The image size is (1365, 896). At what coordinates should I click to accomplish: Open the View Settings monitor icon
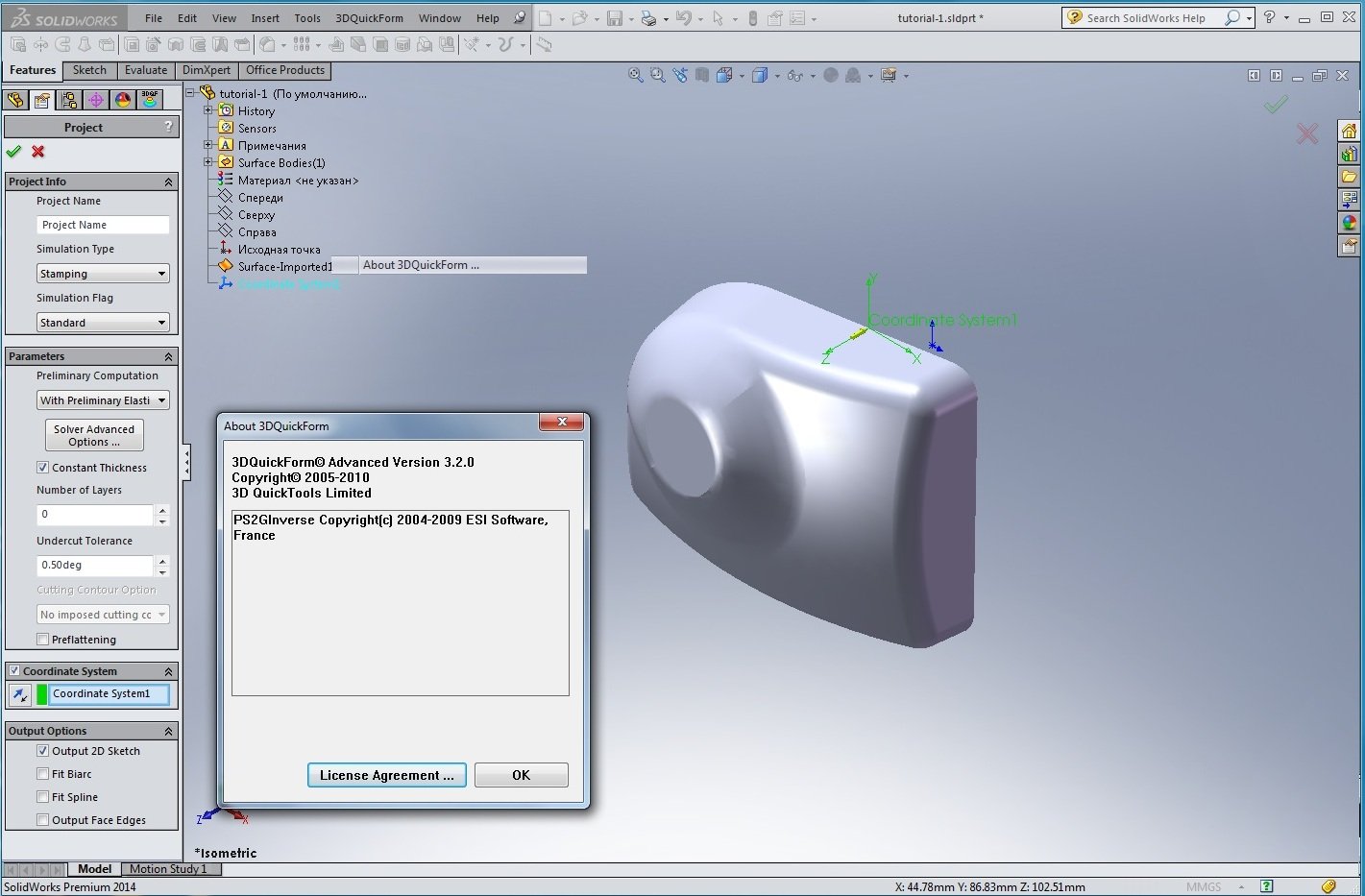click(x=889, y=75)
